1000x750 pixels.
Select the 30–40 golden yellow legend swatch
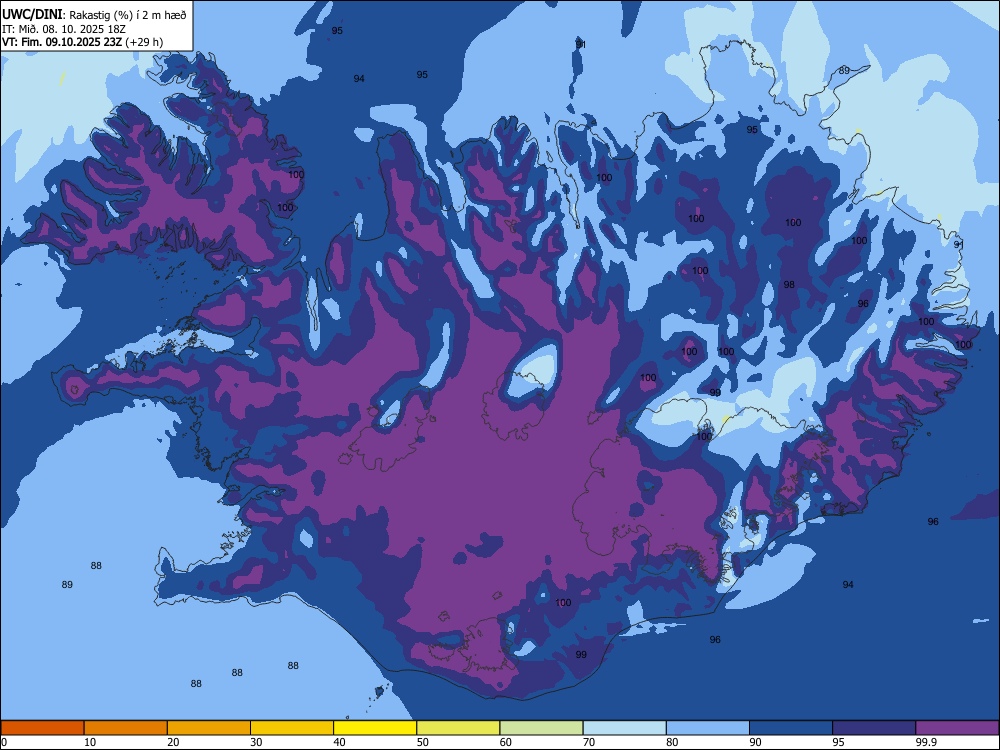pyautogui.click(x=292, y=728)
